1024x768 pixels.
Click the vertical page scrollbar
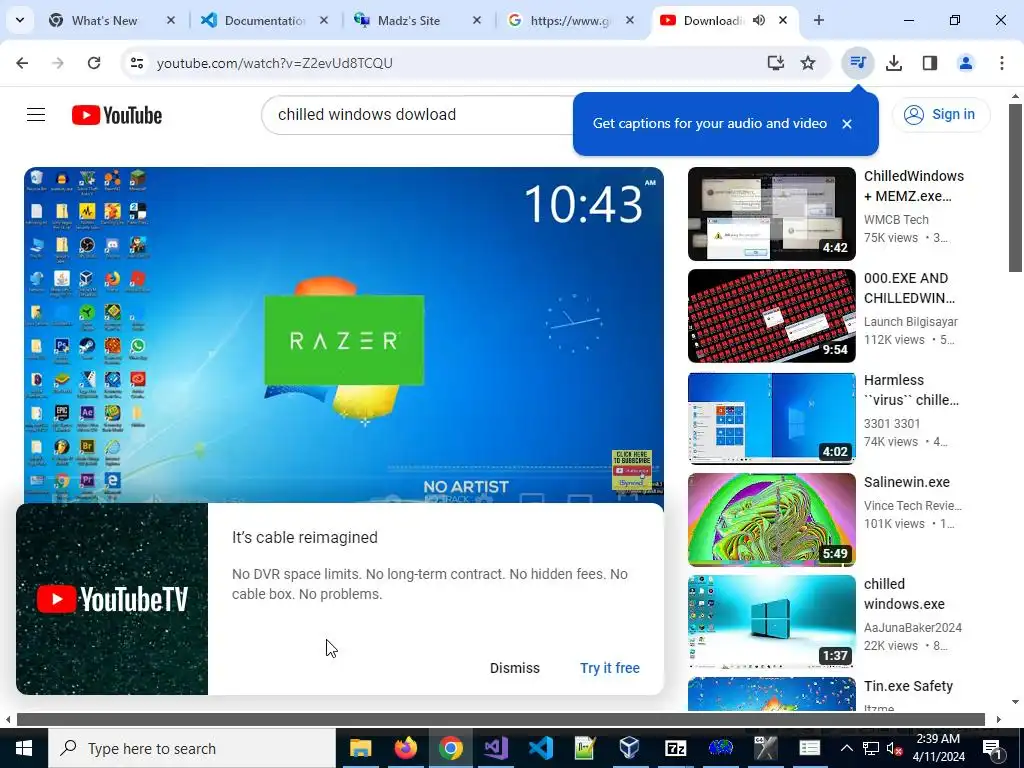click(1015, 188)
